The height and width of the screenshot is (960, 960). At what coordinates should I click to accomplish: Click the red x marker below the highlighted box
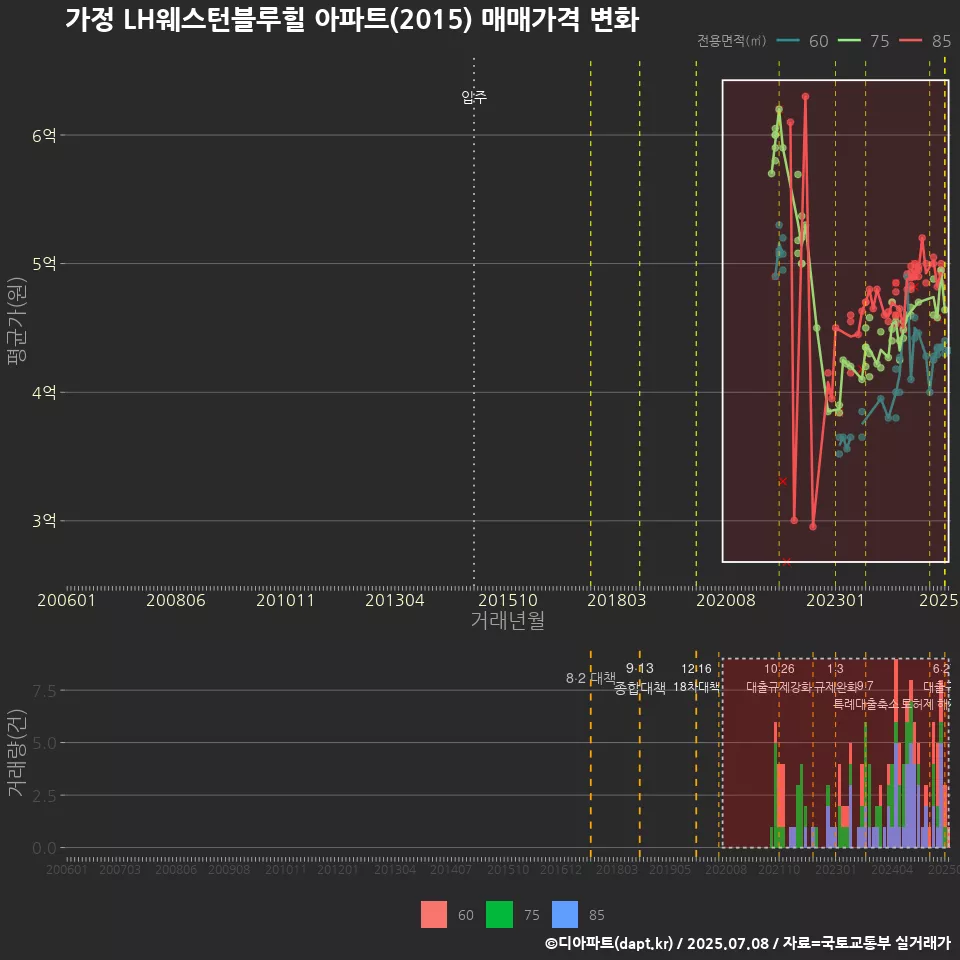tap(786, 562)
